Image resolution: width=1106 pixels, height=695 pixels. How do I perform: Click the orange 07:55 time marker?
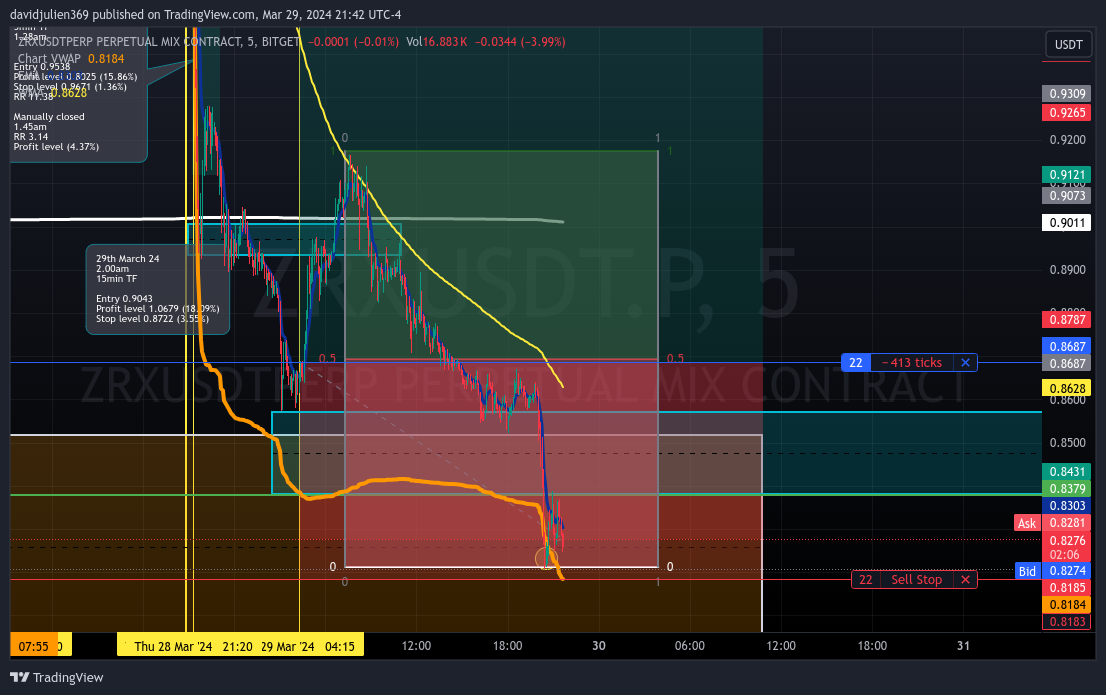[x=33, y=646]
